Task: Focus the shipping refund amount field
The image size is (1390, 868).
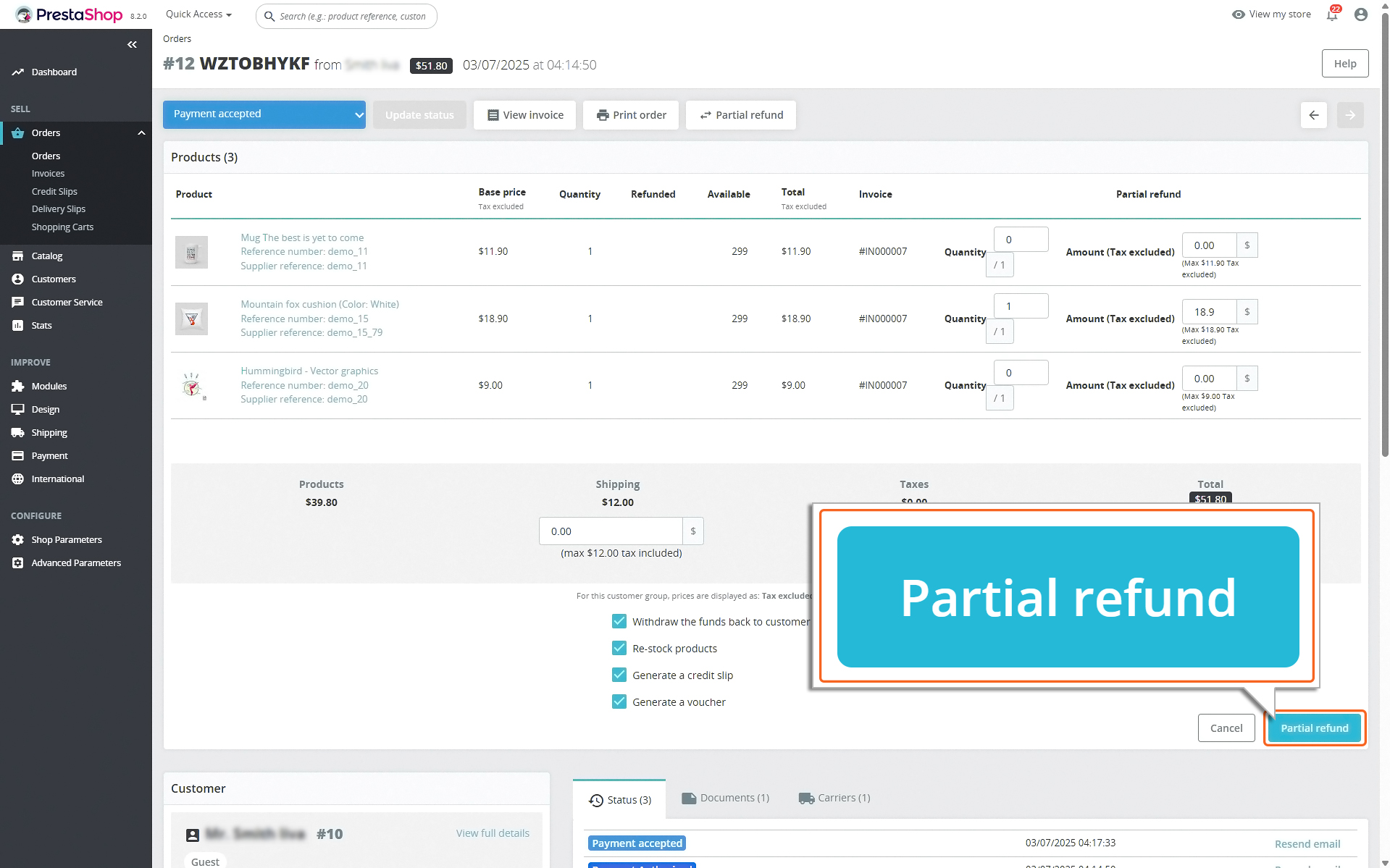Action: pyautogui.click(x=611, y=531)
